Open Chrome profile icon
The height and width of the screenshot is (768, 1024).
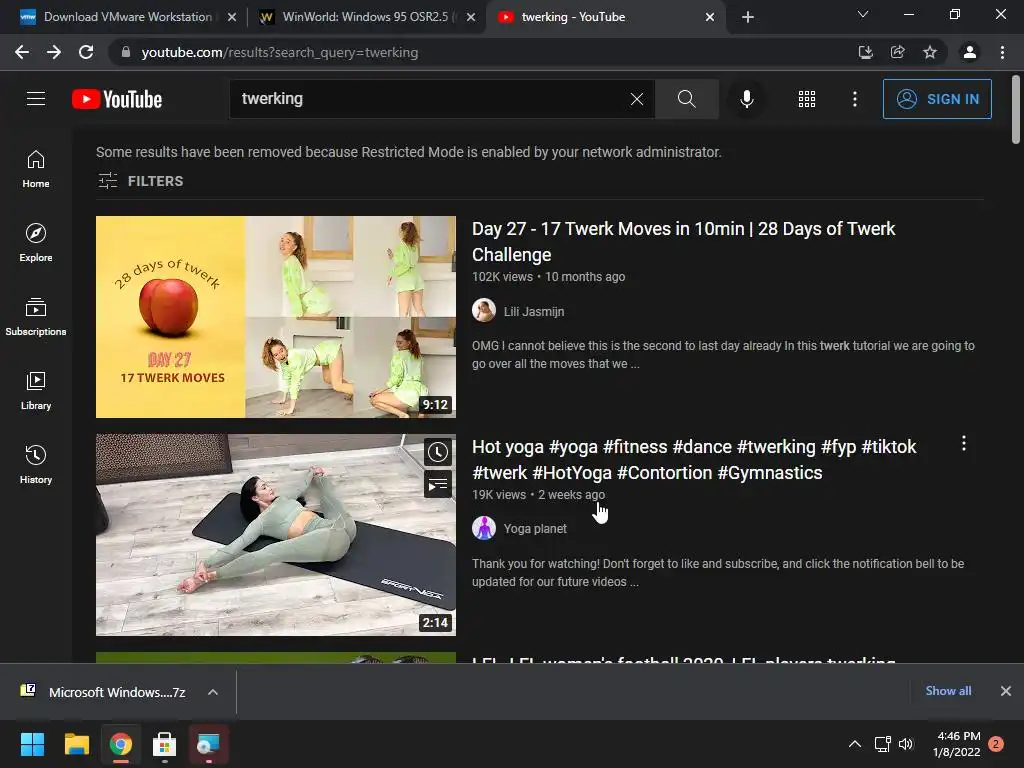(970, 52)
